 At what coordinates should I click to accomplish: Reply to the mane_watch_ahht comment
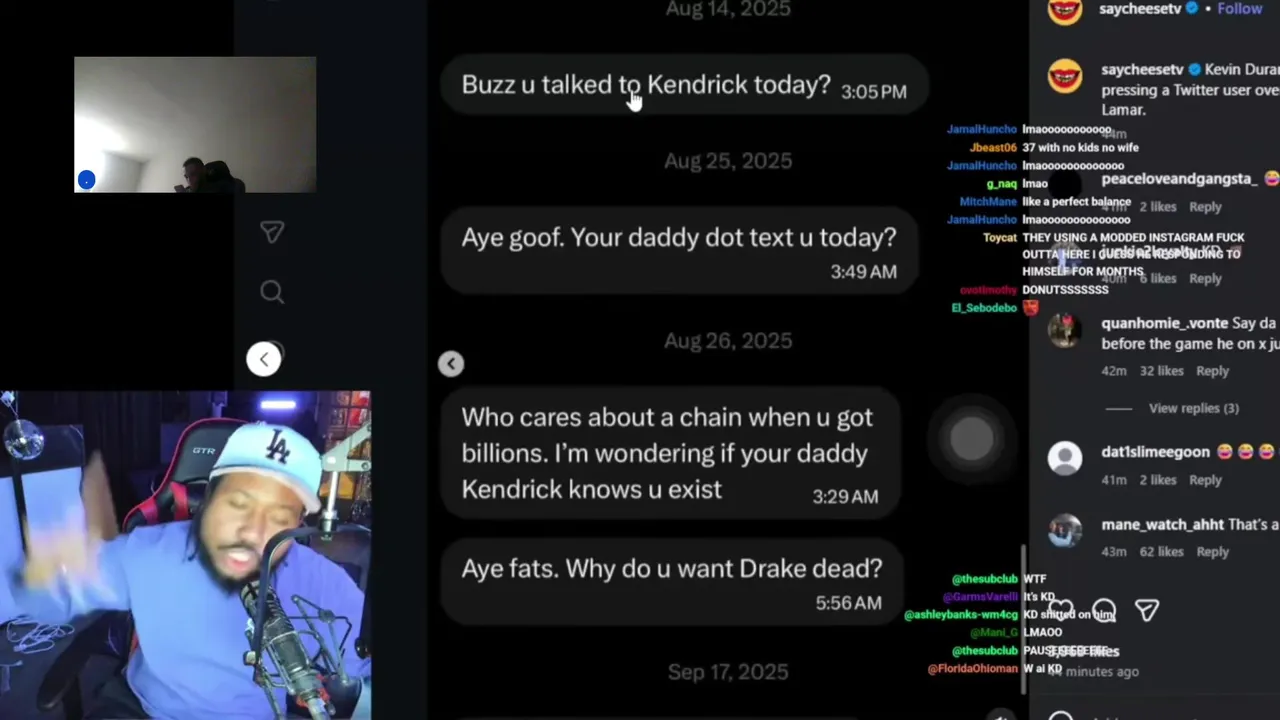pyautogui.click(x=1212, y=552)
